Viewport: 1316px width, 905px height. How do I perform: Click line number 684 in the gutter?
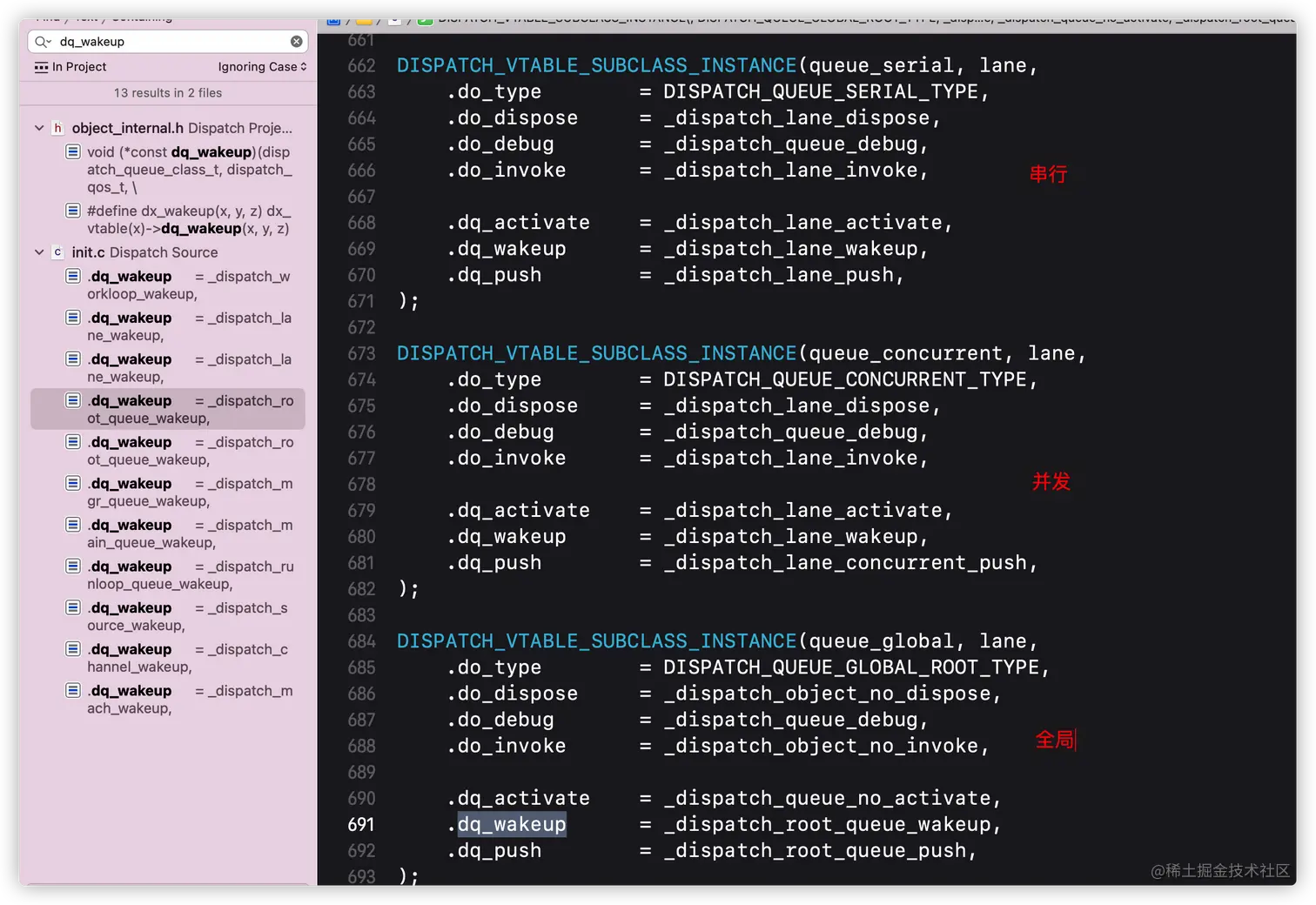click(361, 641)
